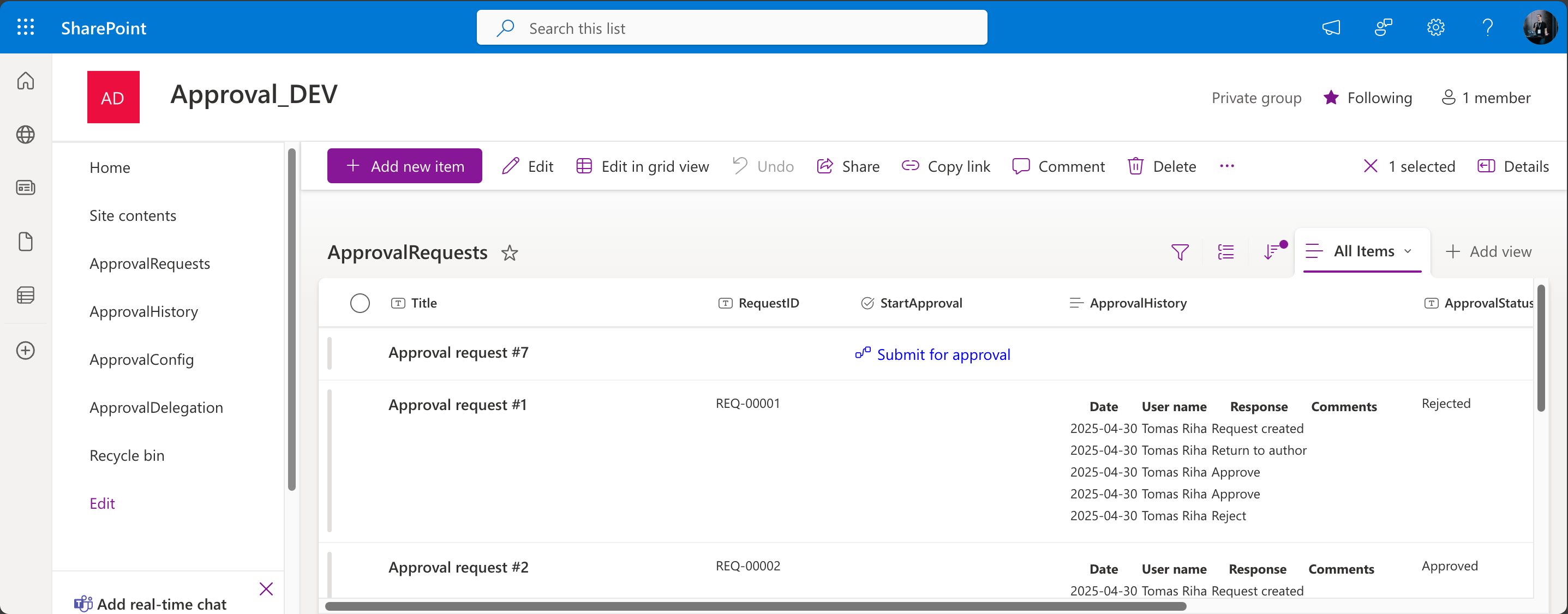
Task: Open the megaphone feedback icon
Action: (x=1331, y=27)
